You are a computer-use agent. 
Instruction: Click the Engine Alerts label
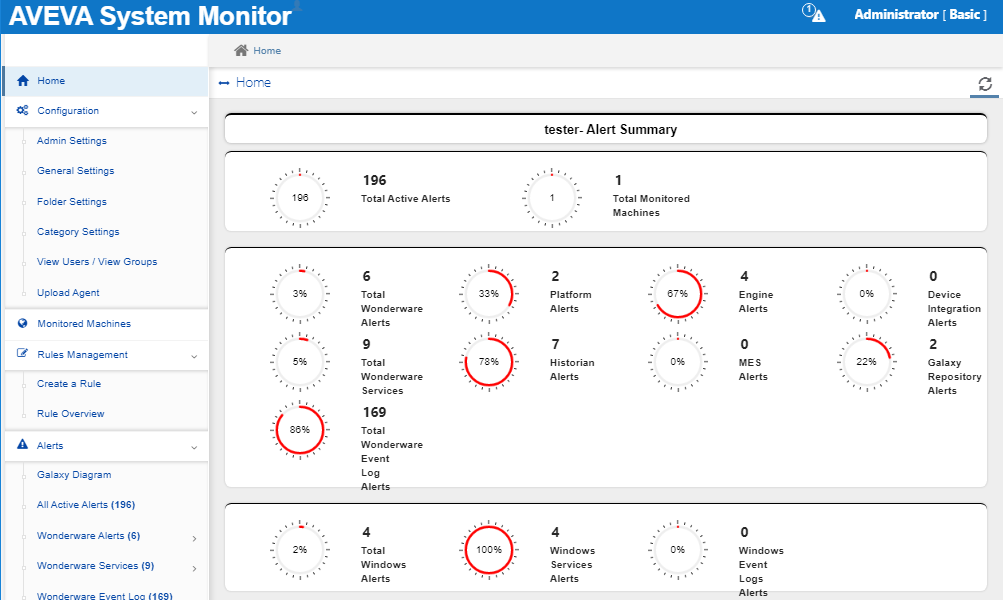pos(755,301)
